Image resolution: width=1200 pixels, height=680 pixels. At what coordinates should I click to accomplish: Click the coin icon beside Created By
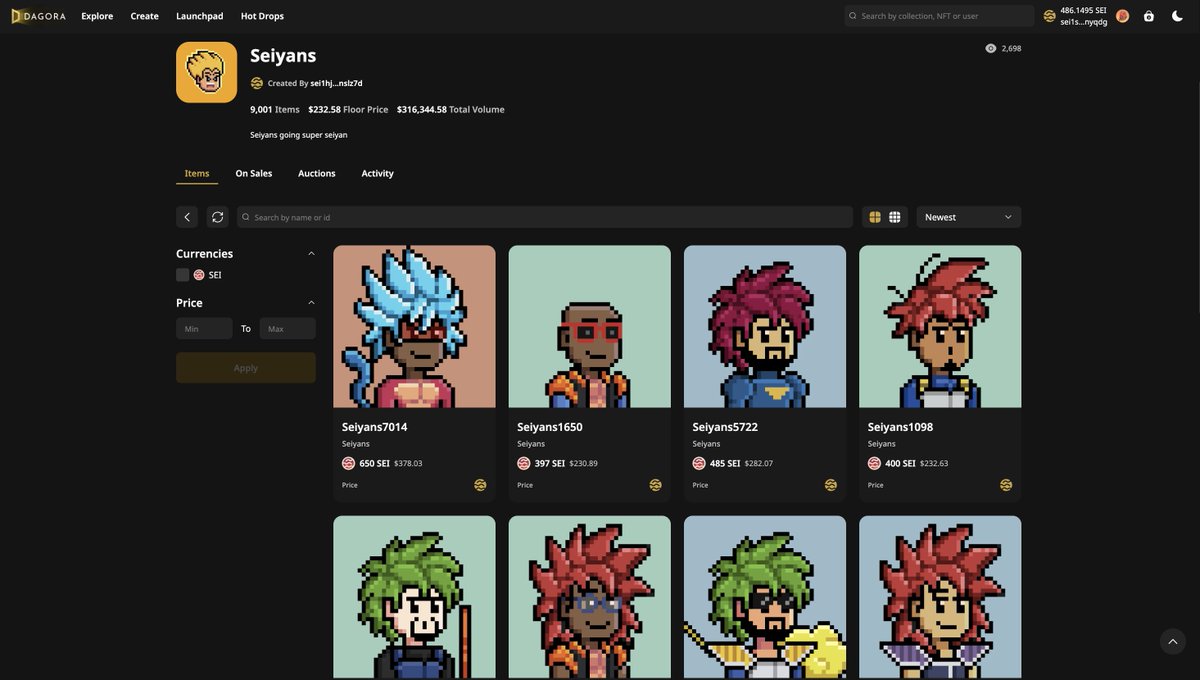pyautogui.click(x=257, y=83)
